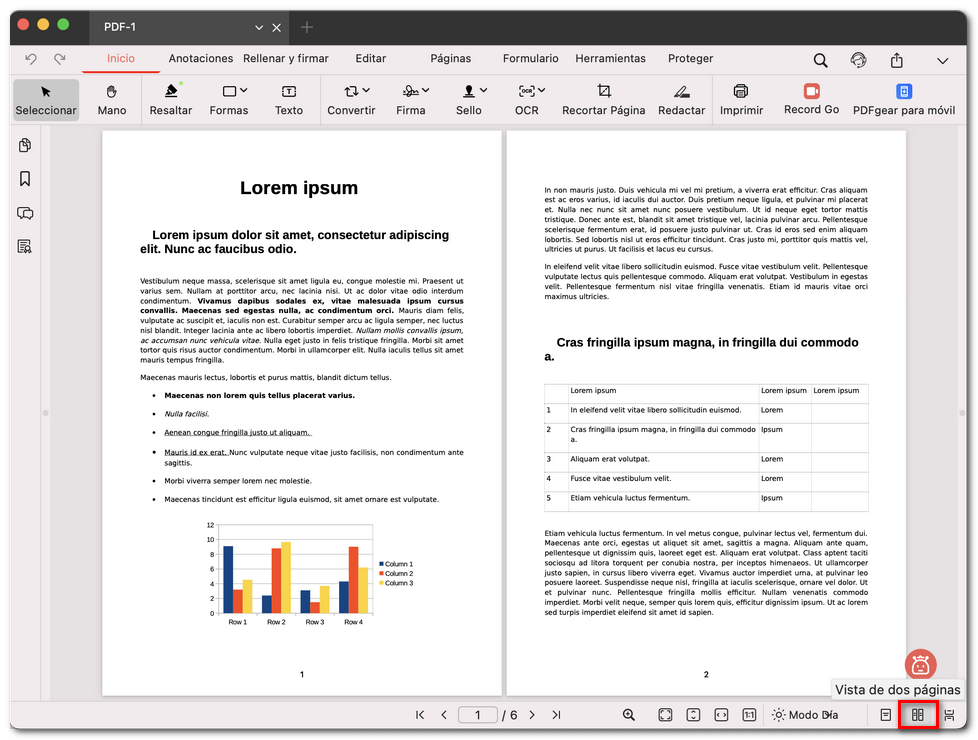
Task: Open the Herramientas tab
Action: (610, 59)
